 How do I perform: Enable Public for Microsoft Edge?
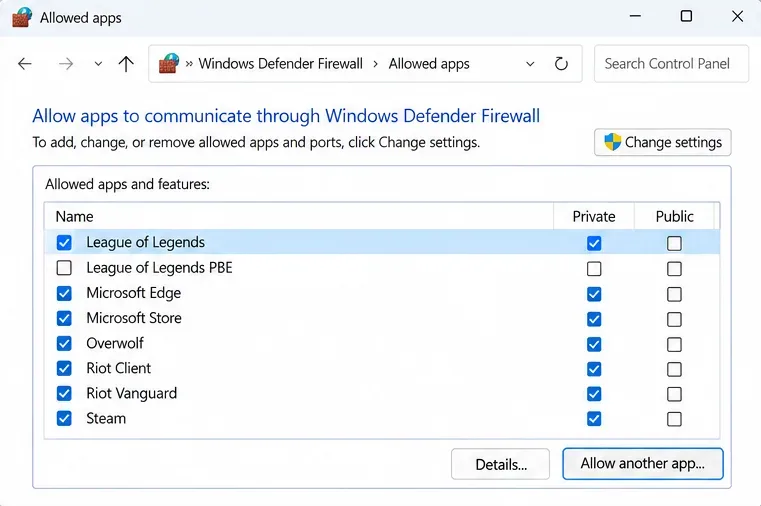coord(674,294)
